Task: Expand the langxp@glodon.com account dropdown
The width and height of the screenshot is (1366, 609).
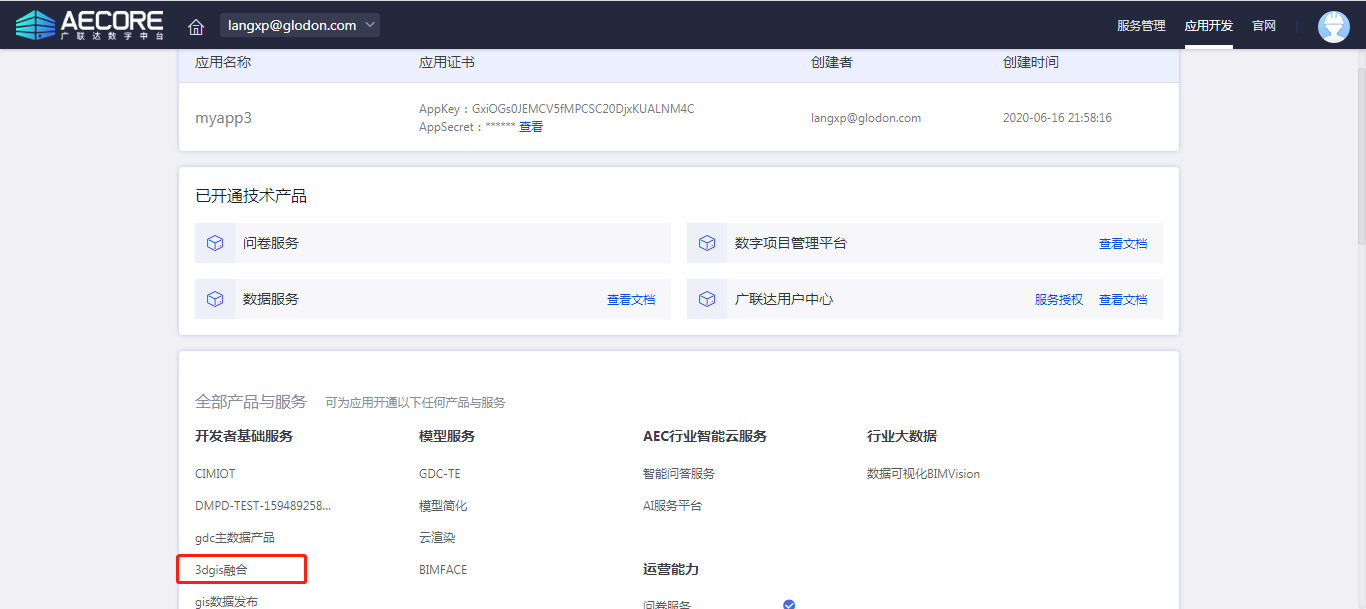Action: coord(299,25)
